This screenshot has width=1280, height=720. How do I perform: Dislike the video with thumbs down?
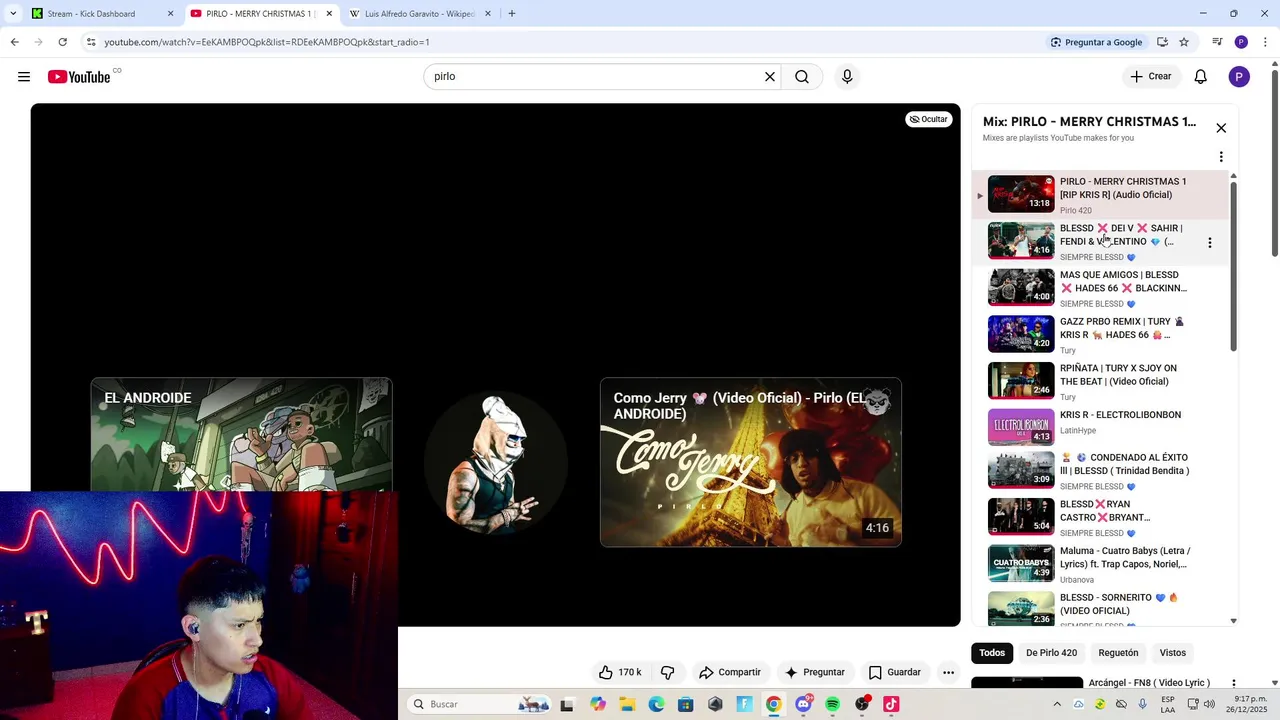pos(668,672)
